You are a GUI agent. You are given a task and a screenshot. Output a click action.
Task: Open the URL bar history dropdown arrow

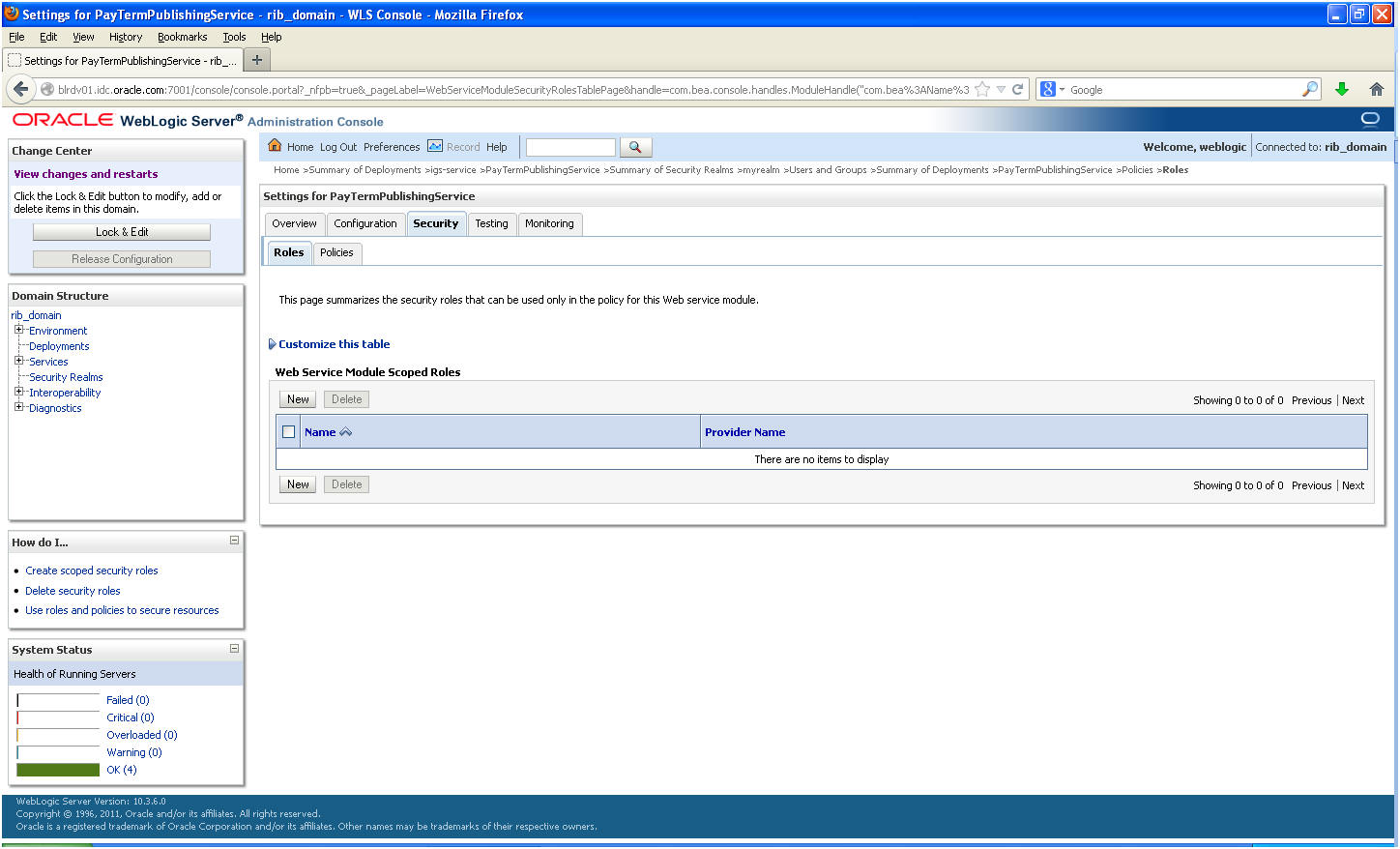1002,90
